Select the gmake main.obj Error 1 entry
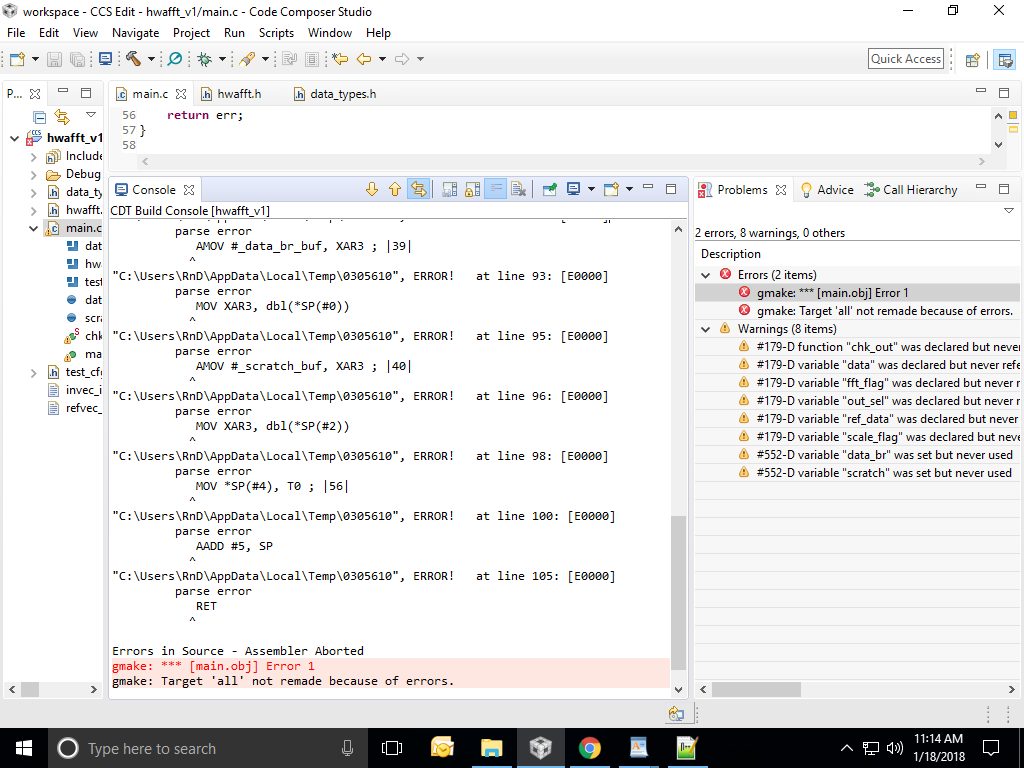 pos(832,293)
